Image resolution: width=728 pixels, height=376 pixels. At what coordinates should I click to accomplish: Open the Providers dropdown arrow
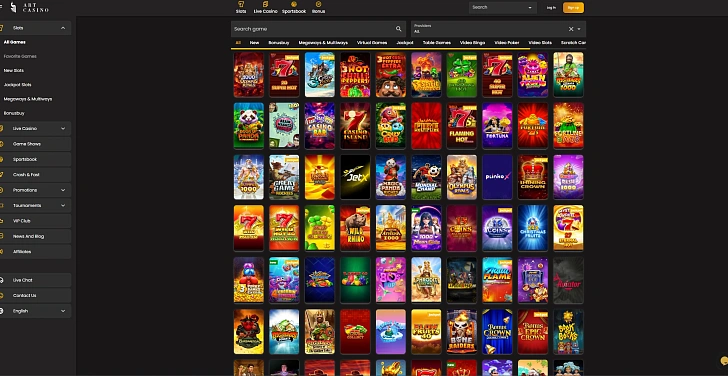click(x=579, y=29)
